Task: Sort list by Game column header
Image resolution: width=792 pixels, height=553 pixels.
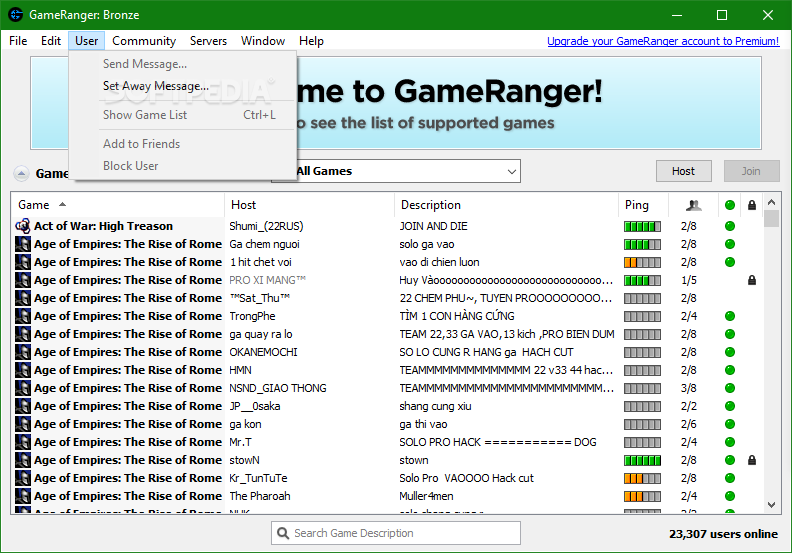Action: pyautogui.click(x=117, y=205)
